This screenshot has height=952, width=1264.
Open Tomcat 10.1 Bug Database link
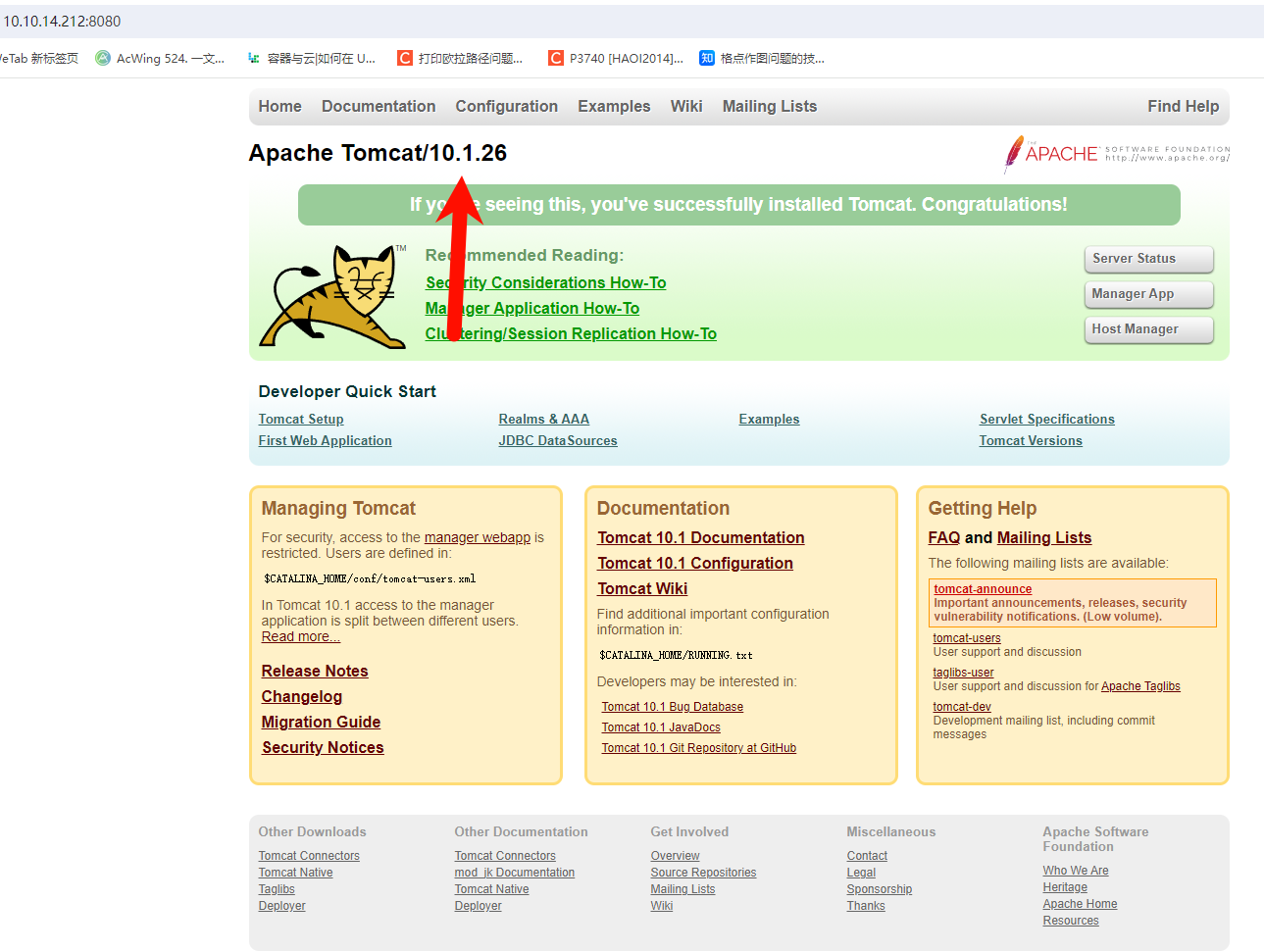coord(673,707)
